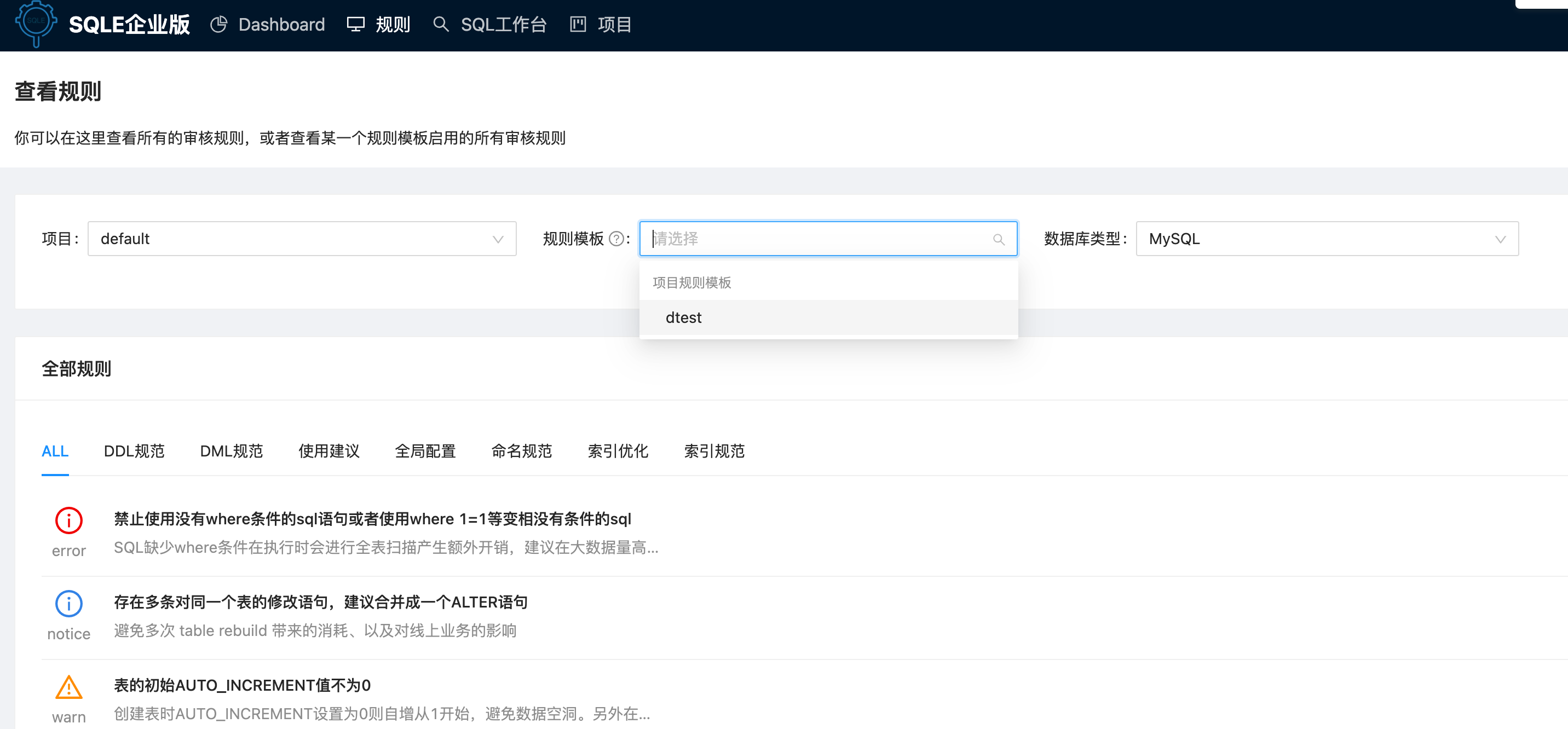This screenshot has height=729, width=1568.
Task: Click the magnifier icon beside SQL工作台
Action: (x=440, y=24)
